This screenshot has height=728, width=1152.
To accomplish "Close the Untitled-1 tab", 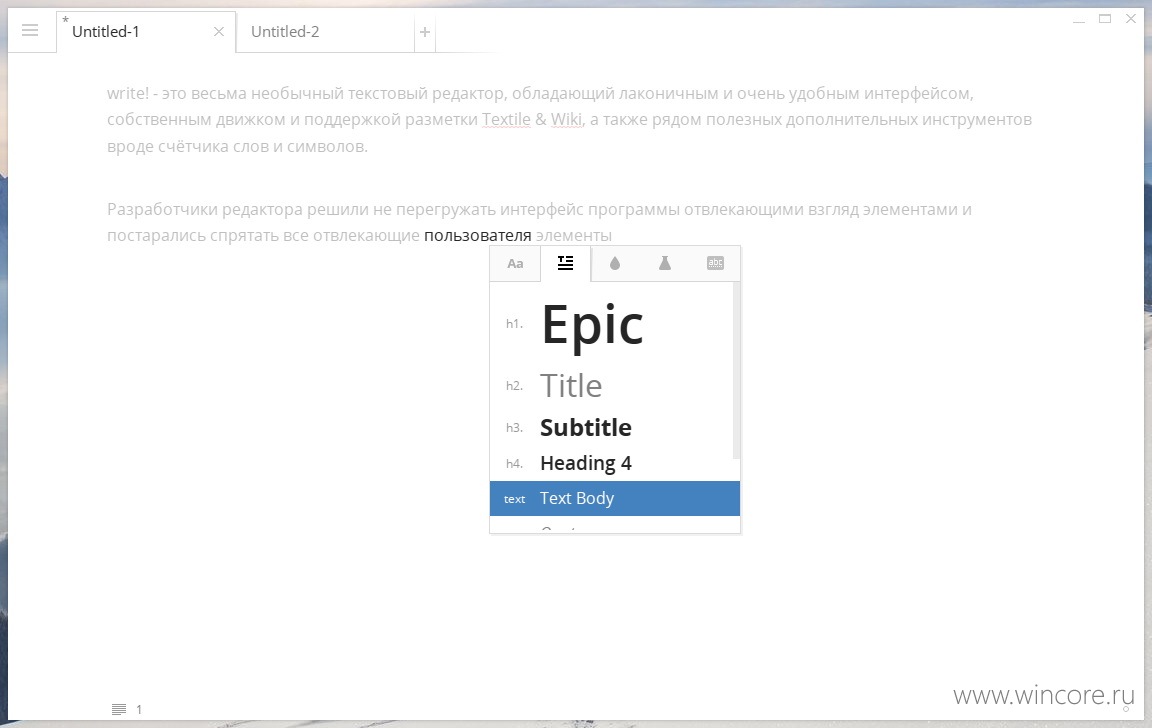I will tap(219, 32).
